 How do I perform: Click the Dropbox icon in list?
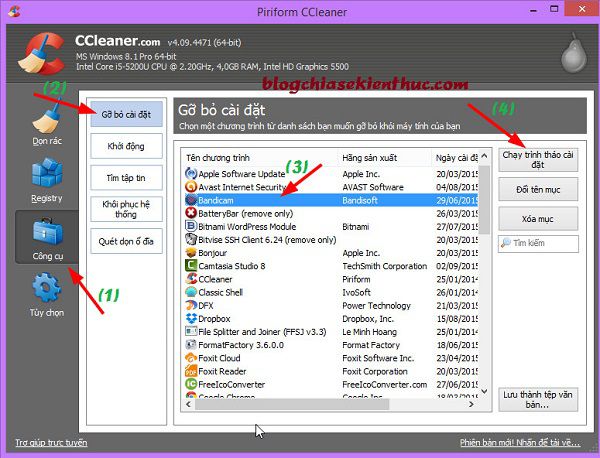[191, 318]
